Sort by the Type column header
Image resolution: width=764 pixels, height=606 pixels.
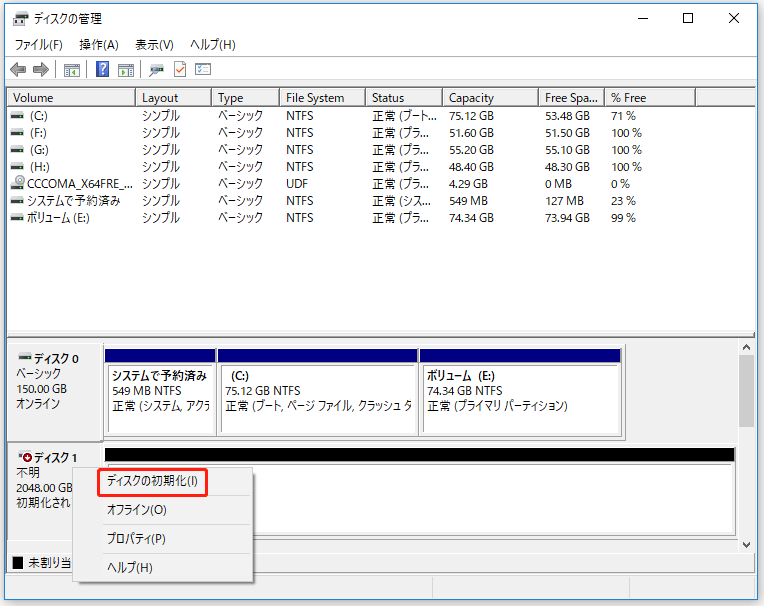pyautogui.click(x=246, y=98)
